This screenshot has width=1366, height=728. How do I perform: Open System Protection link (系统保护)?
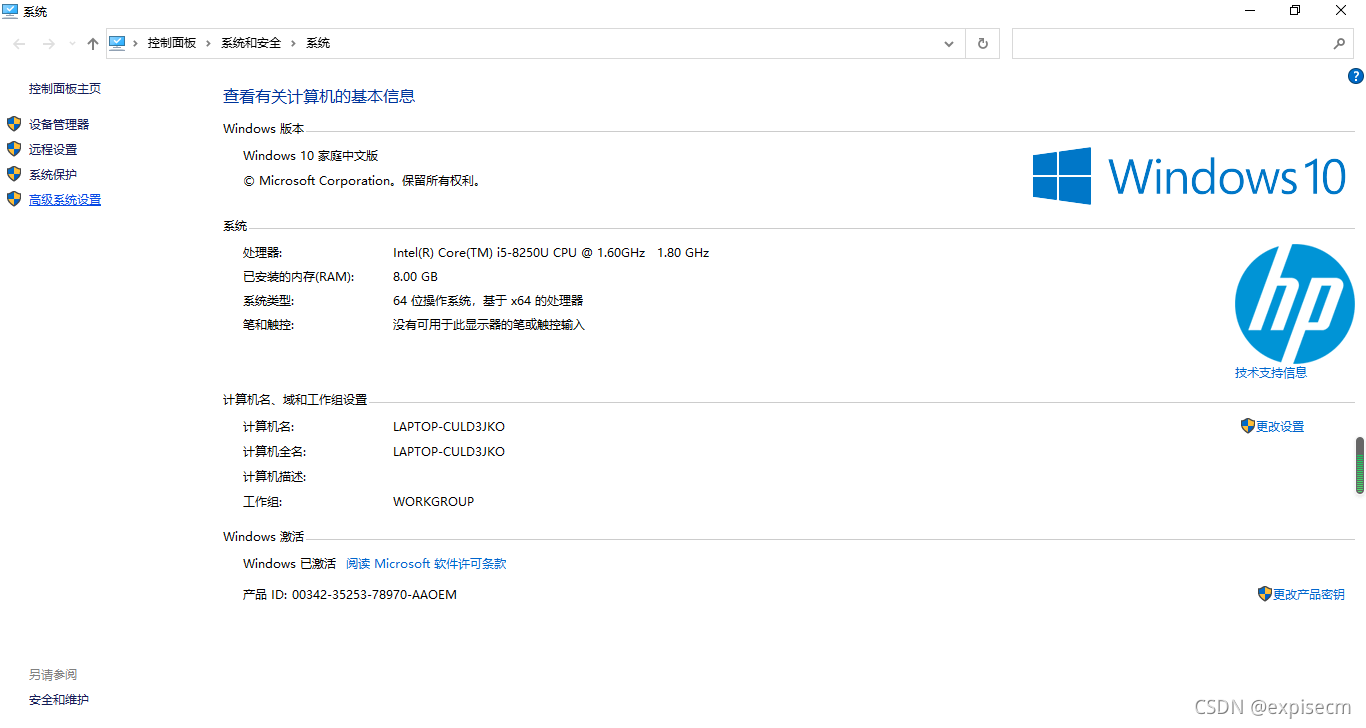(53, 174)
